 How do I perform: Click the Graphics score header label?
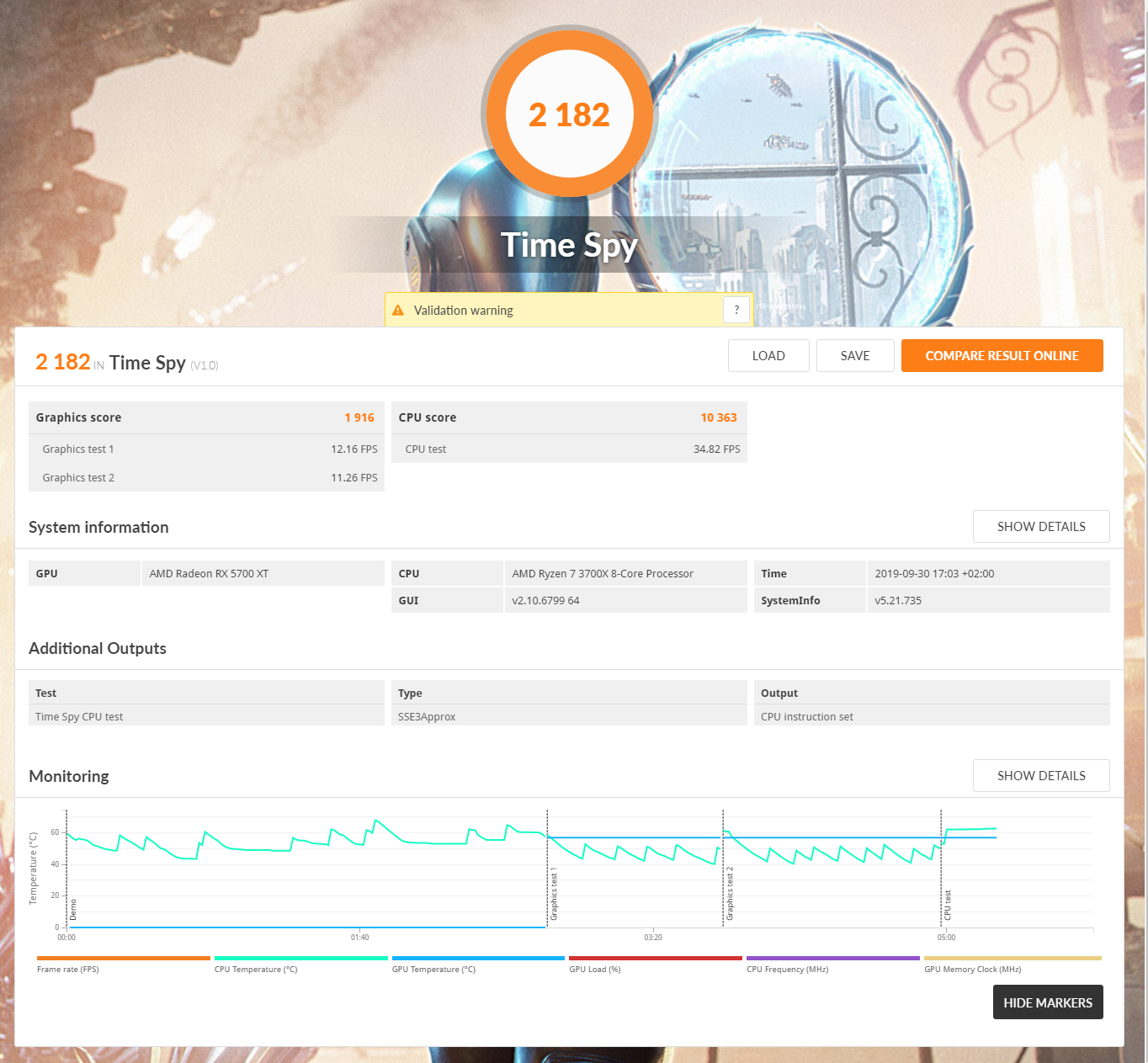pos(78,417)
